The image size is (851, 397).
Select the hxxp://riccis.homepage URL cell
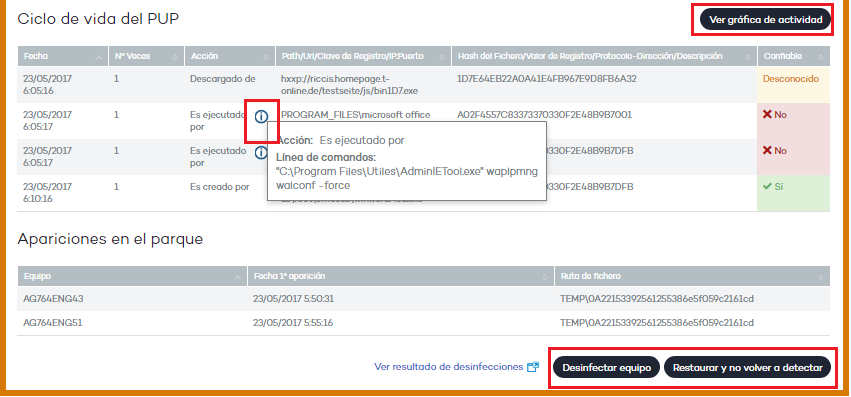(350, 85)
